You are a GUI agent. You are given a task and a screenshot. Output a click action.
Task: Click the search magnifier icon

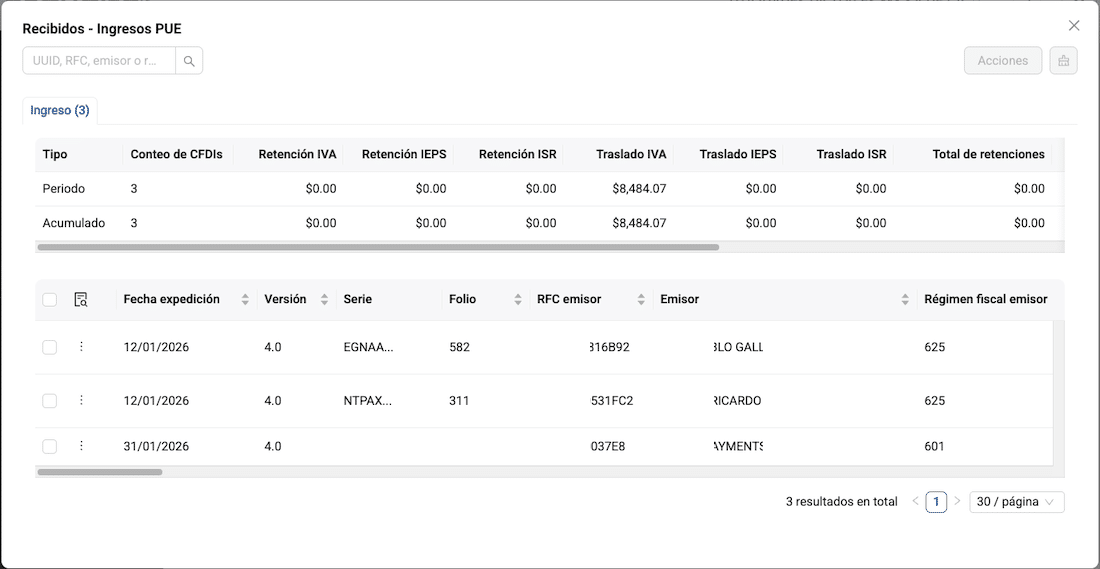click(x=189, y=61)
